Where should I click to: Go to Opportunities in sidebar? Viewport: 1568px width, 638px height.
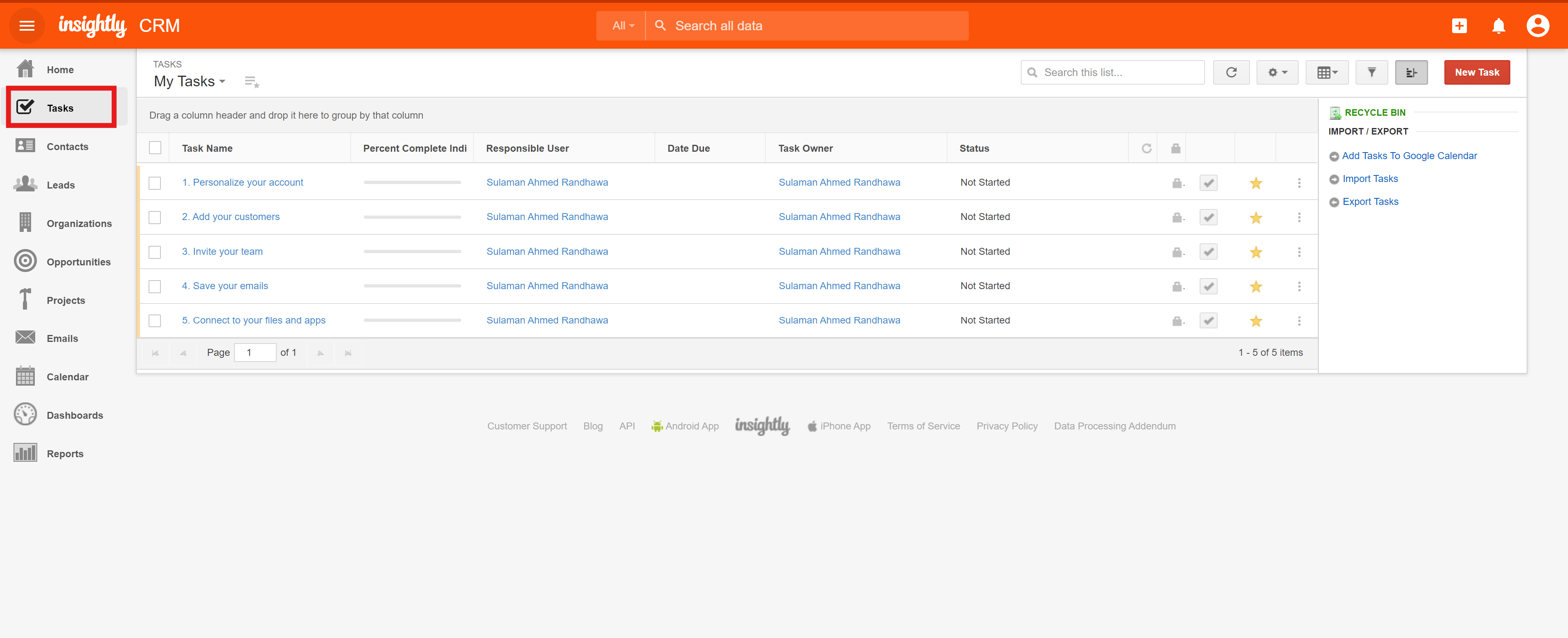point(79,262)
